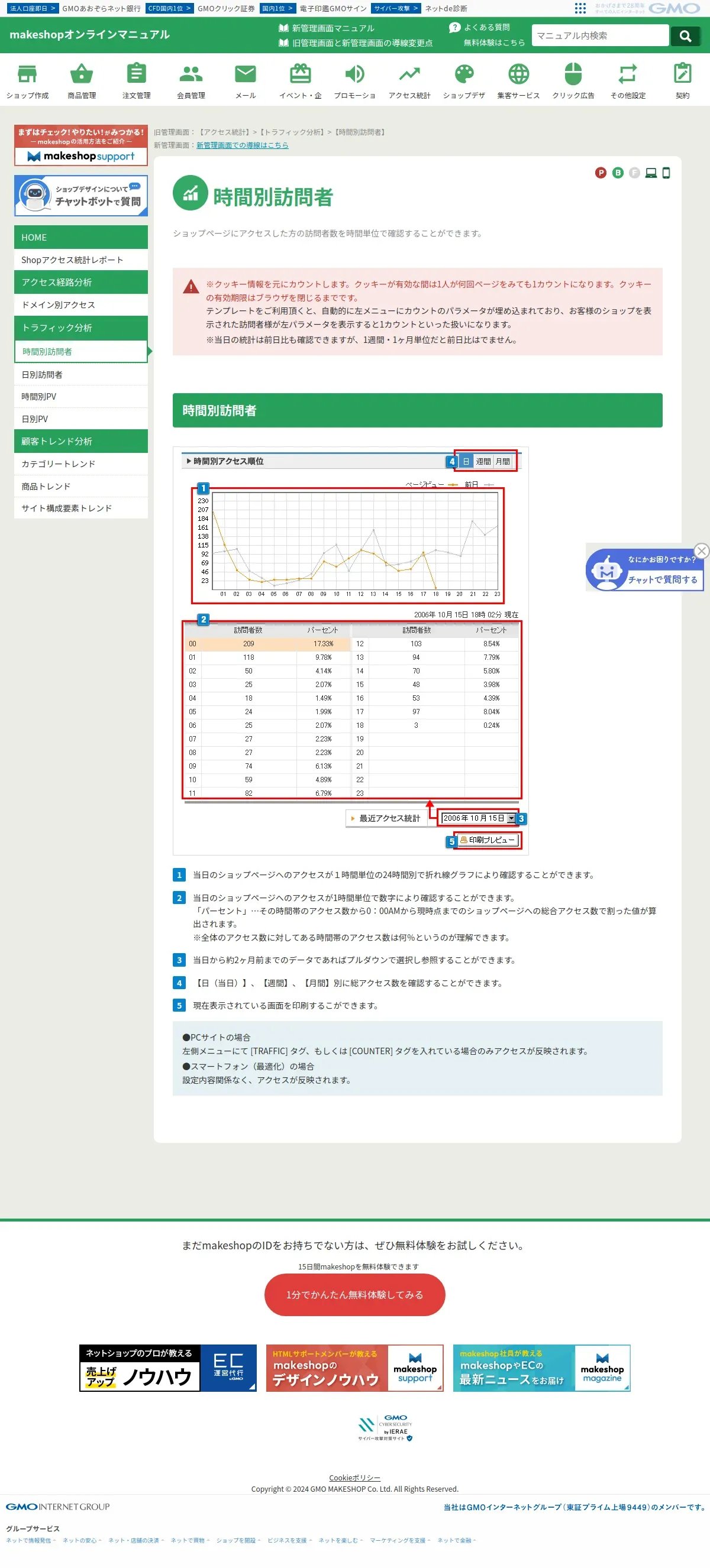Click 1分でかんたん無料体験してみる button
The height and width of the screenshot is (1568, 710).
tap(355, 1295)
